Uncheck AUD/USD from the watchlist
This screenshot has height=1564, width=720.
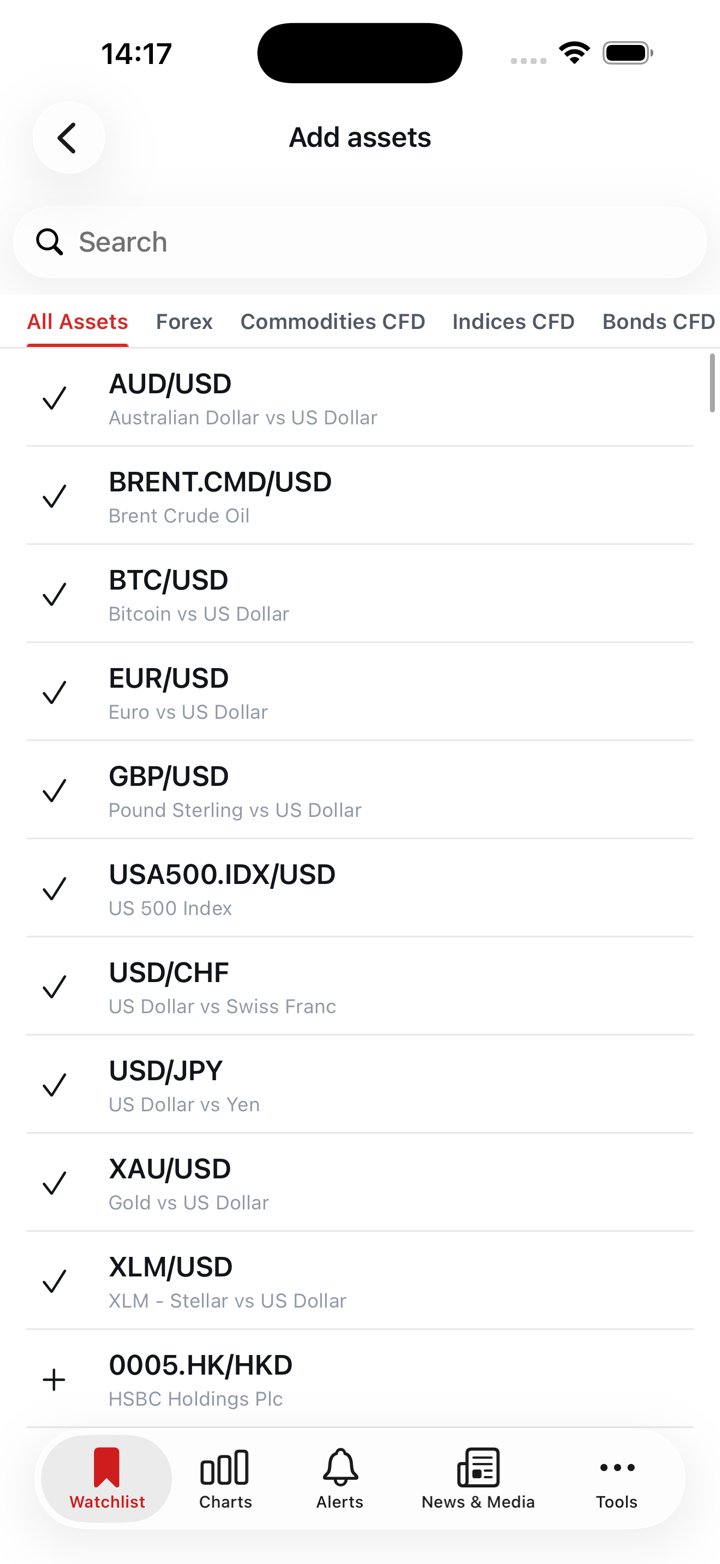[x=54, y=398]
